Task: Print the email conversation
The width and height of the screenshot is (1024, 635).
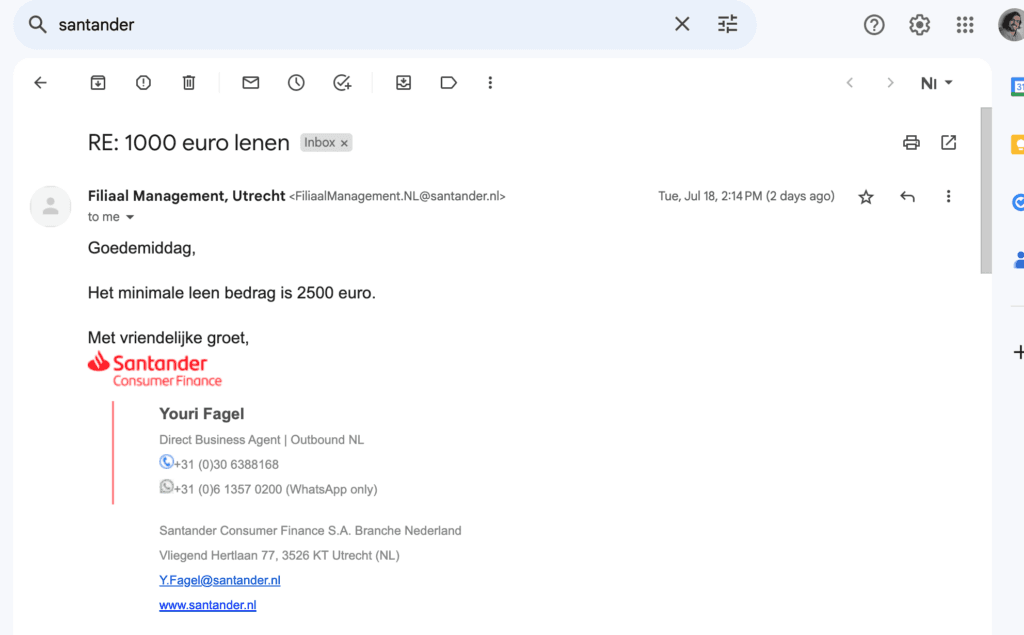Action: [x=911, y=142]
